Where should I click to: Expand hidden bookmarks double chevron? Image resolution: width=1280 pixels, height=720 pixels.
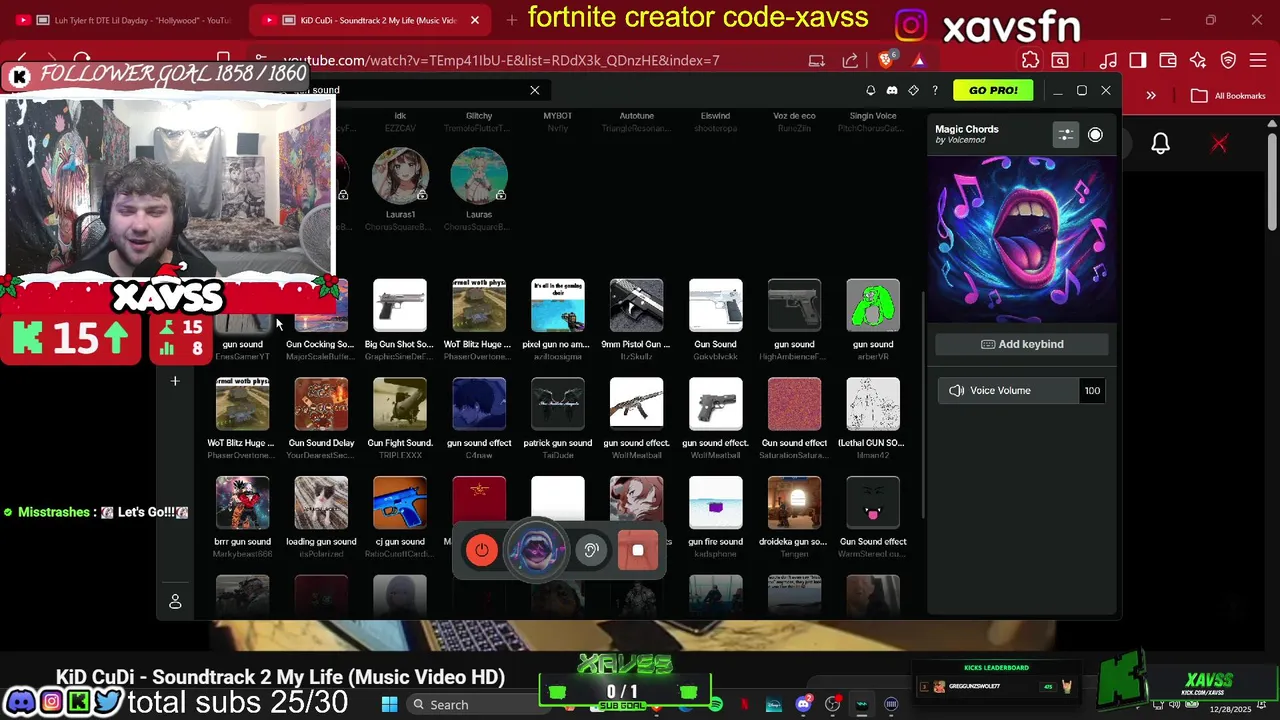1151,96
